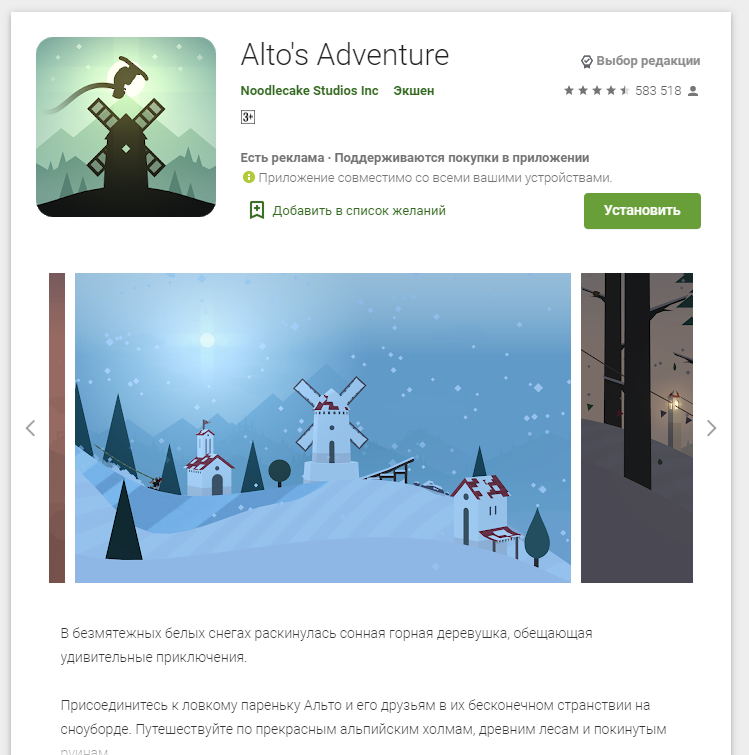Click the person icon beside the review count
This screenshot has height=755, width=749.
(693, 91)
